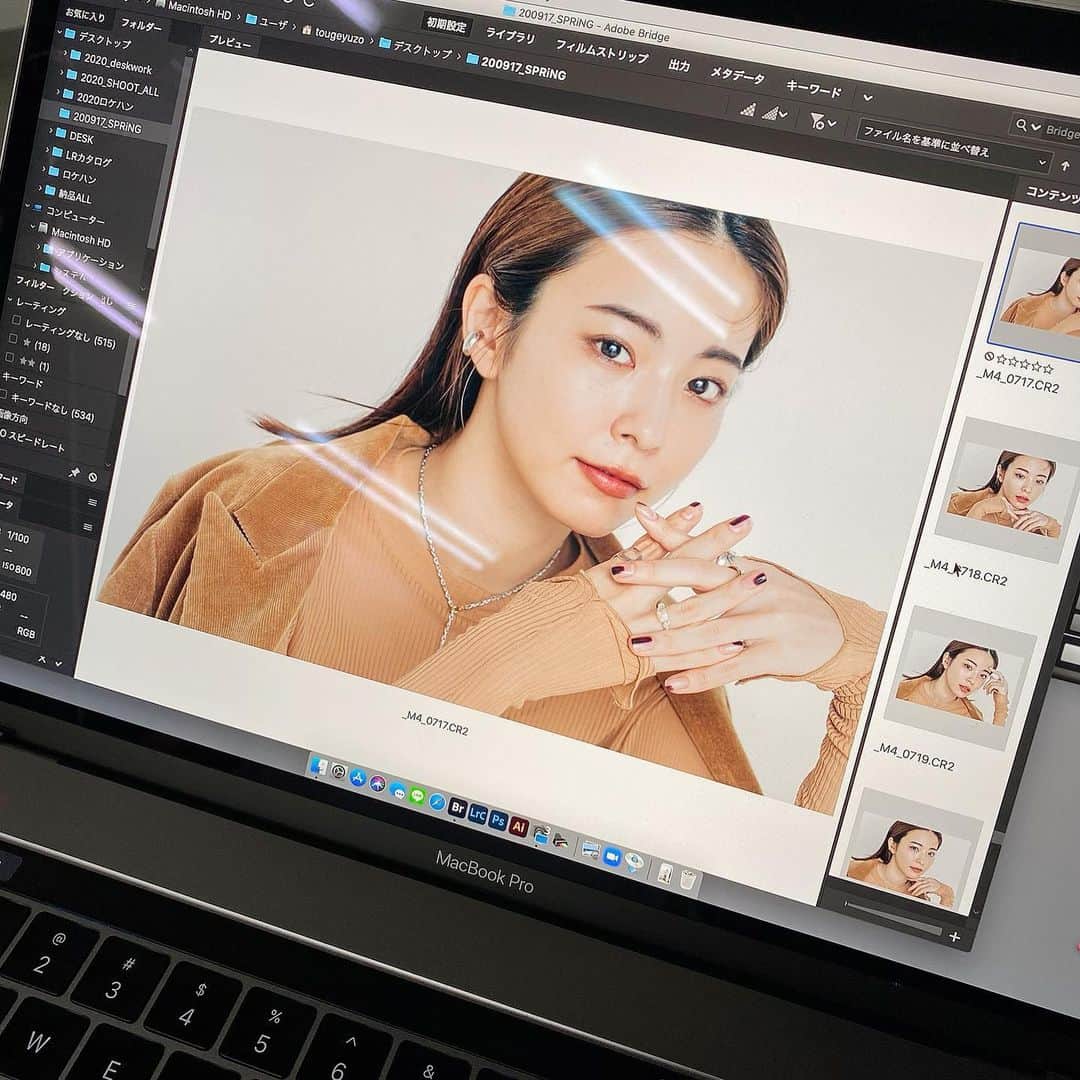Viewport: 1080px width, 1080px height.
Task: Switch to the キーワード workspace
Action: pos(814,88)
